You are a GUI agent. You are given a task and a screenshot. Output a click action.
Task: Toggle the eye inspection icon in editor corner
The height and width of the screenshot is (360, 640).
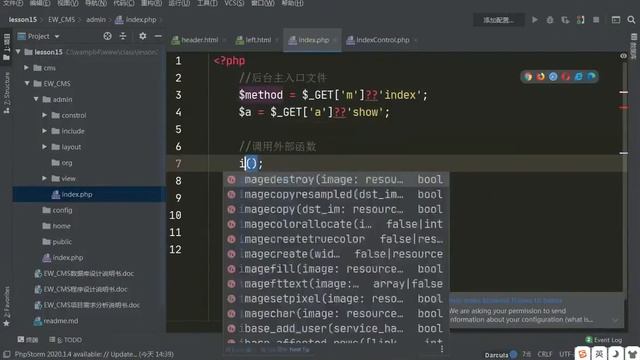click(623, 56)
